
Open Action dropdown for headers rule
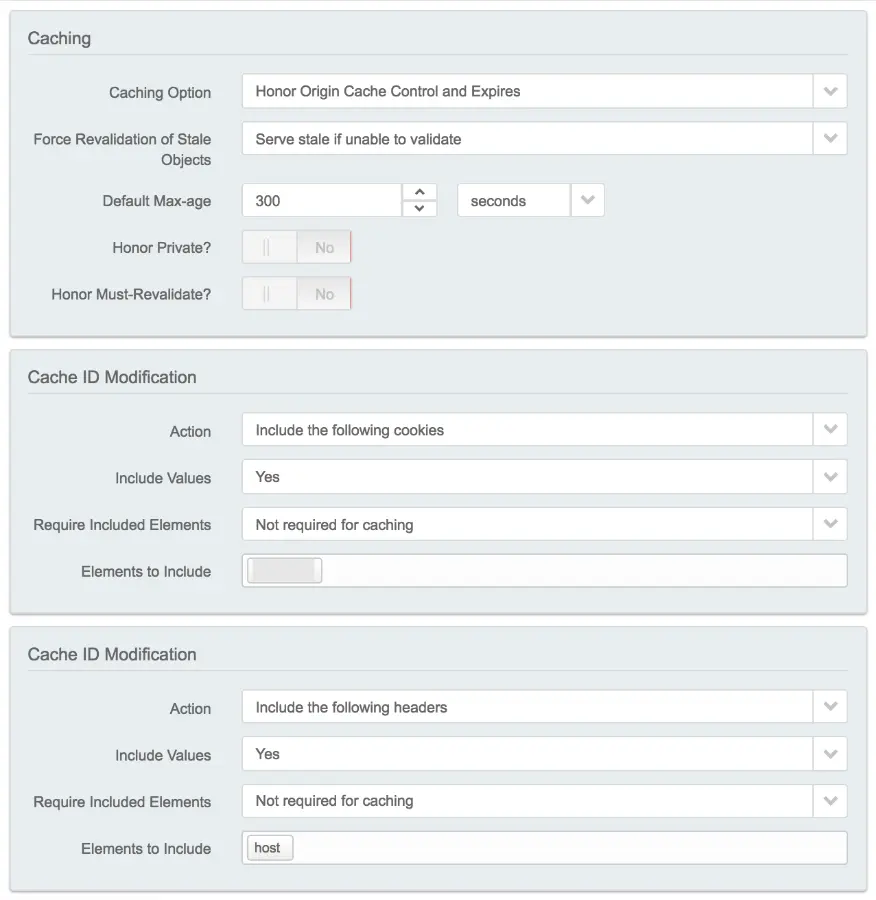coord(830,707)
